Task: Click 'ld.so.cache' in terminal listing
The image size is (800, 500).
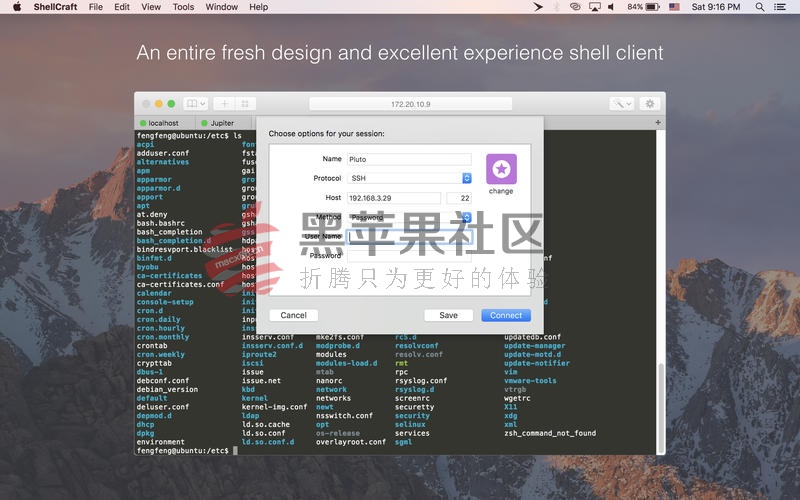Action: [266, 424]
